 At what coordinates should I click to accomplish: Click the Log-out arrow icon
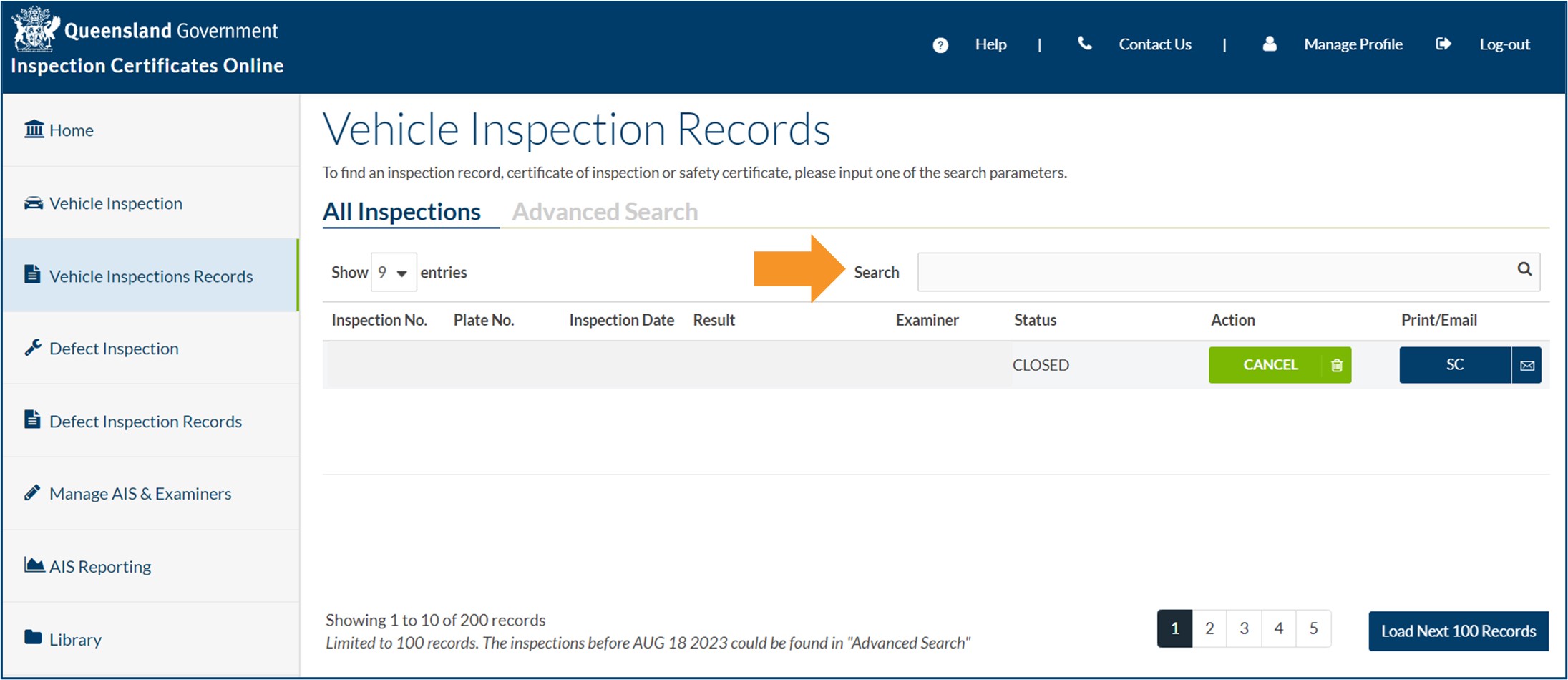(1443, 44)
